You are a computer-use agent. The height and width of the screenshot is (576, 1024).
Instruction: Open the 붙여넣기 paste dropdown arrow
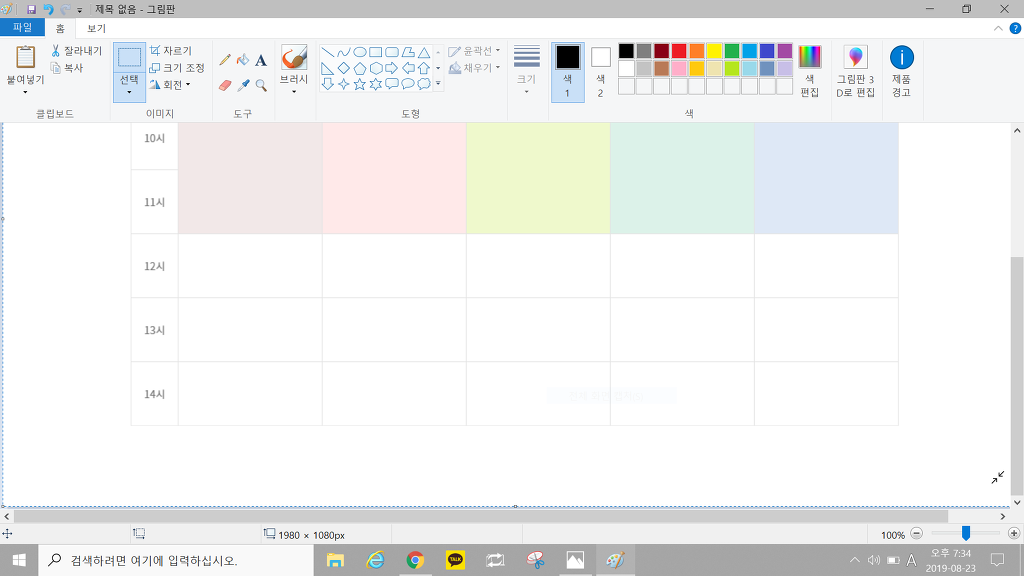[x=25, y=91]
